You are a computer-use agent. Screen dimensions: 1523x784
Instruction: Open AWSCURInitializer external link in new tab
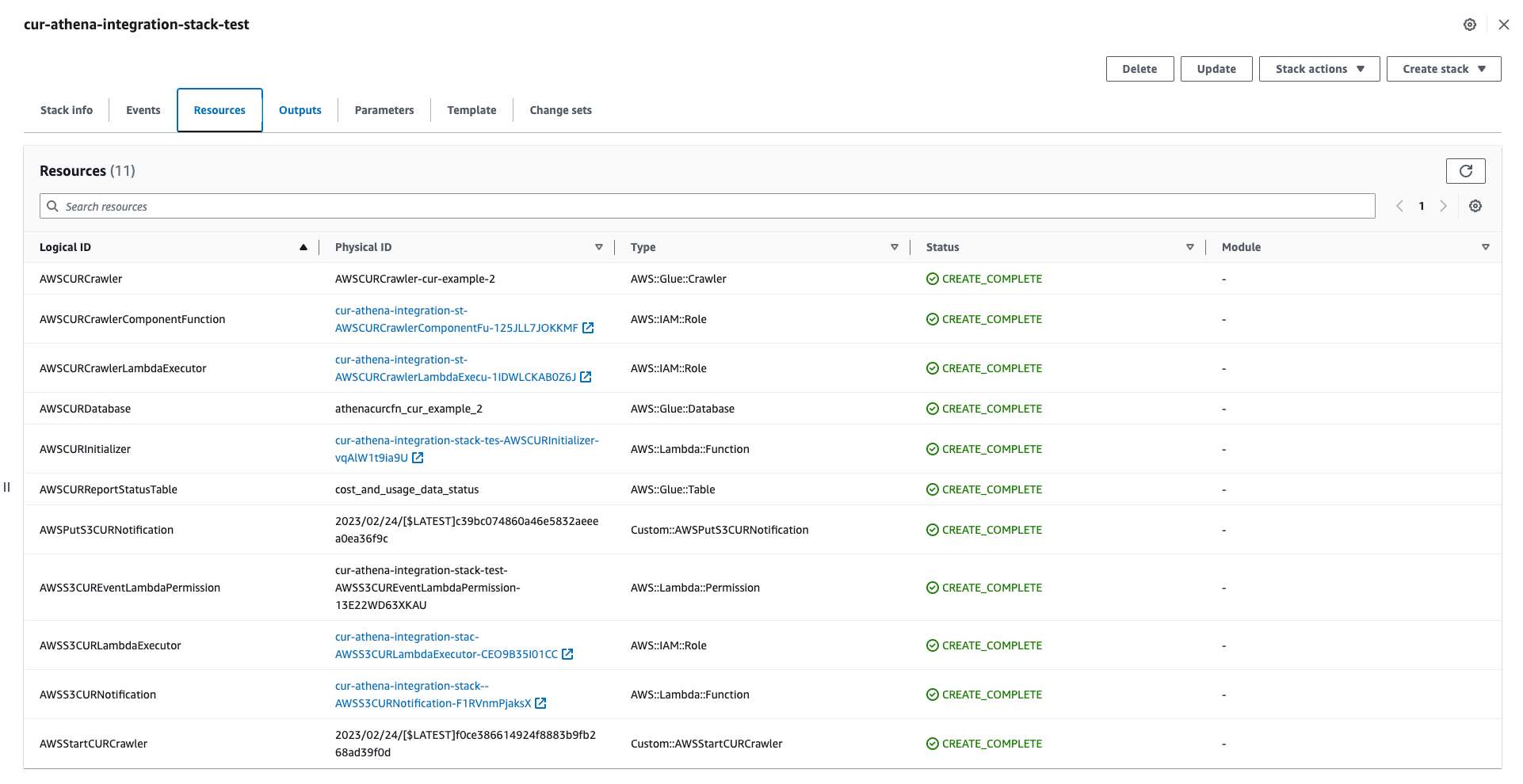tap(418, 458)
